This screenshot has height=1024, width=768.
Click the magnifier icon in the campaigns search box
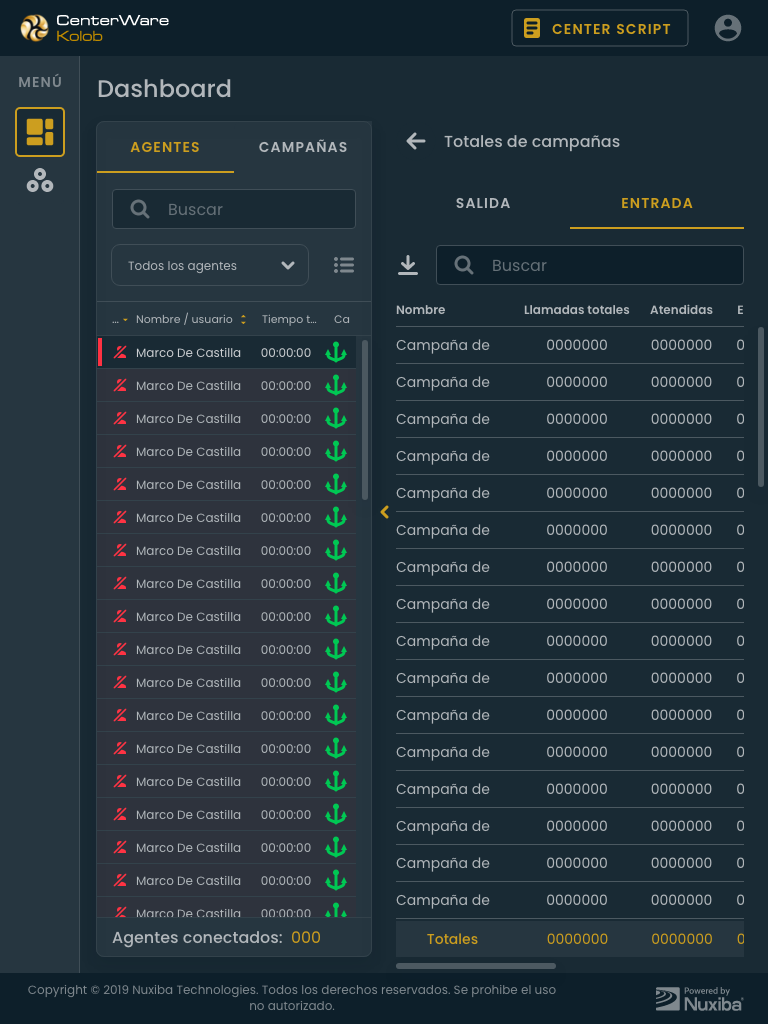click(464, 265)
